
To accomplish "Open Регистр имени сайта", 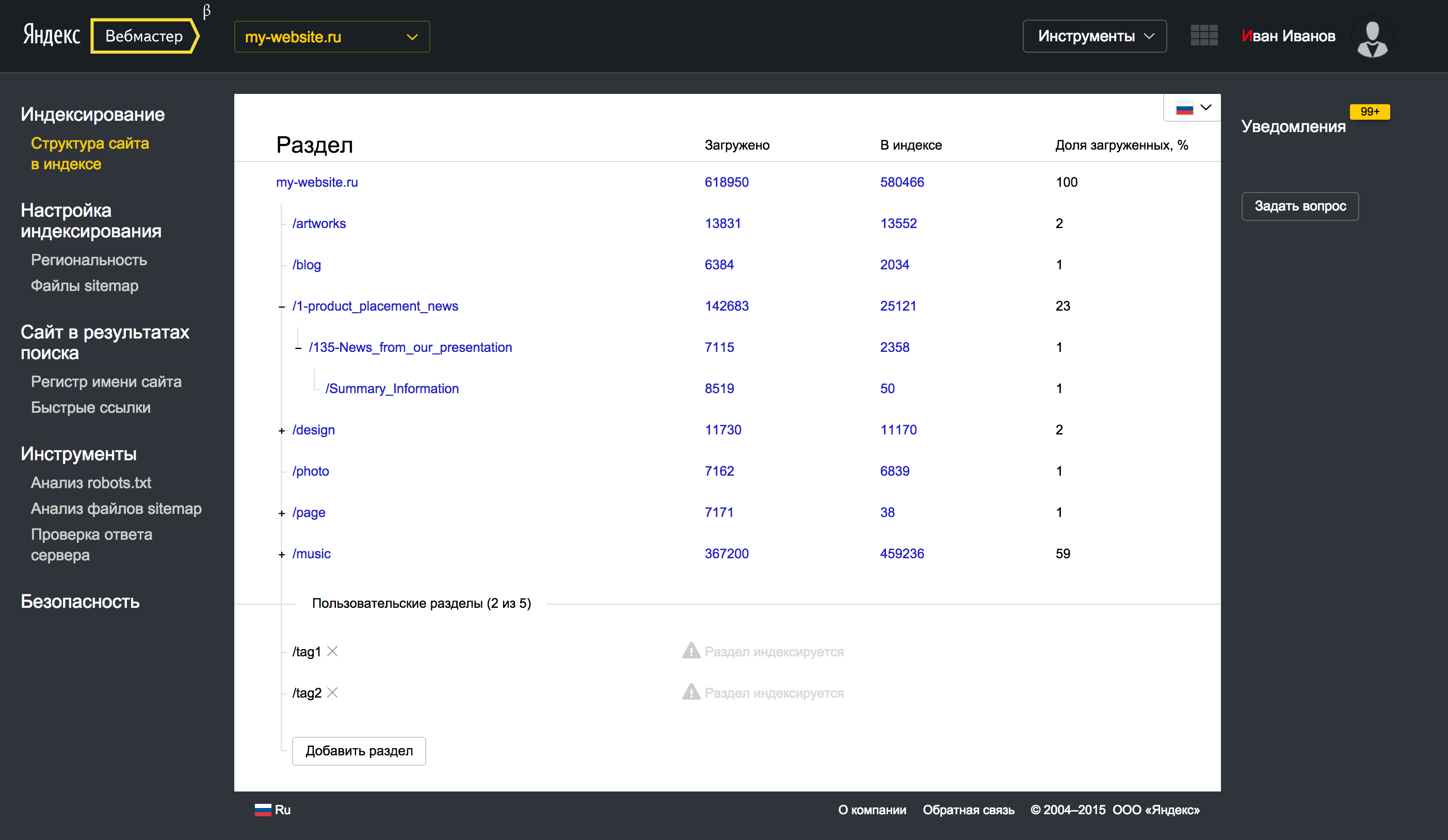I will point(106,381).
